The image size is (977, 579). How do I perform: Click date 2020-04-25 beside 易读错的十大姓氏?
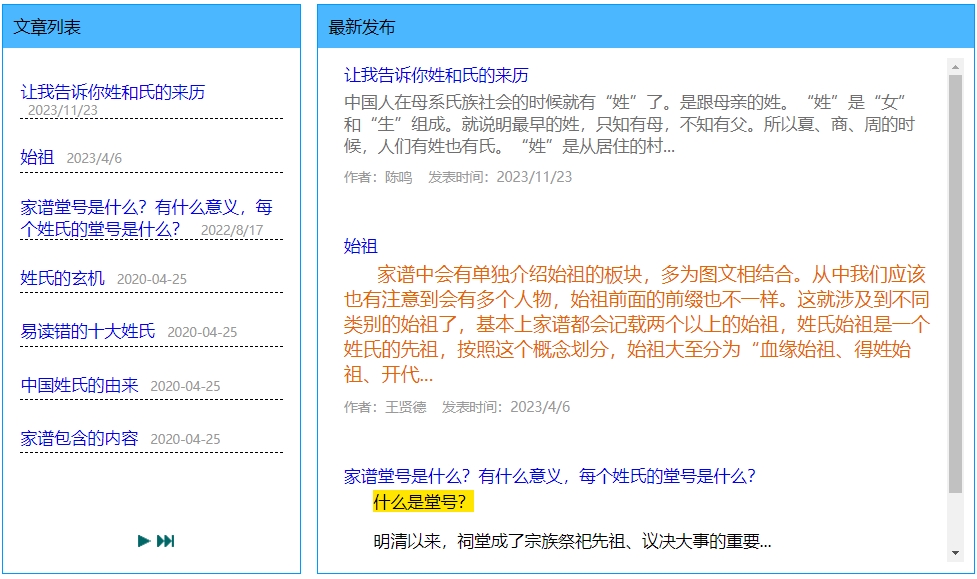(x=203, y=332)
